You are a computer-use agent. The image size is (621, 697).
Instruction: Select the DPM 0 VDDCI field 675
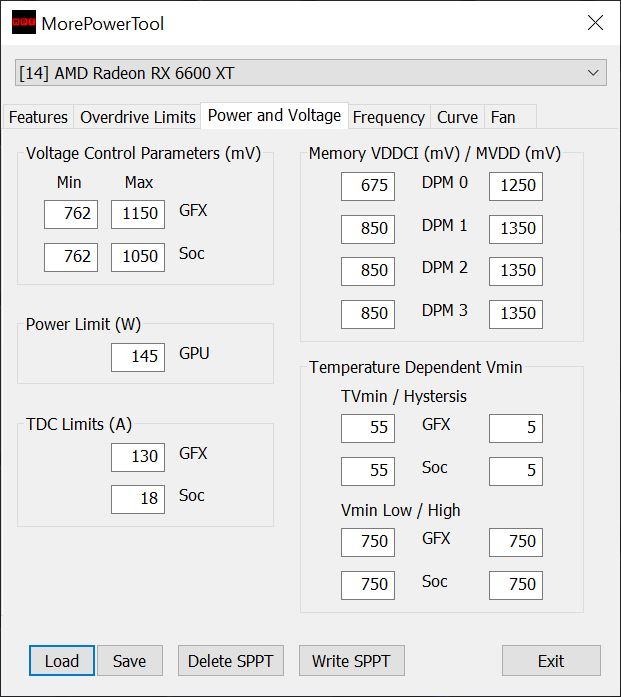tap(368, 186)
